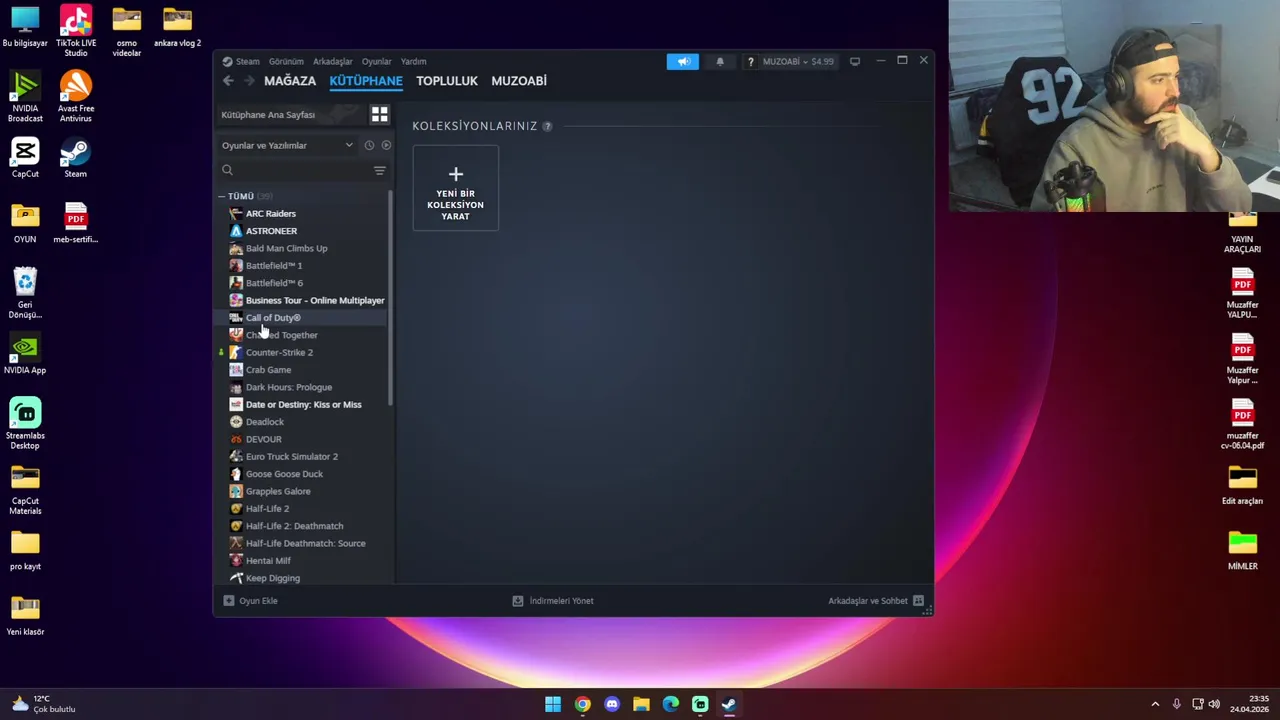Open Arkadaşlar ve Sohbet
This screenshot has height=720, width=1280.
876,601
